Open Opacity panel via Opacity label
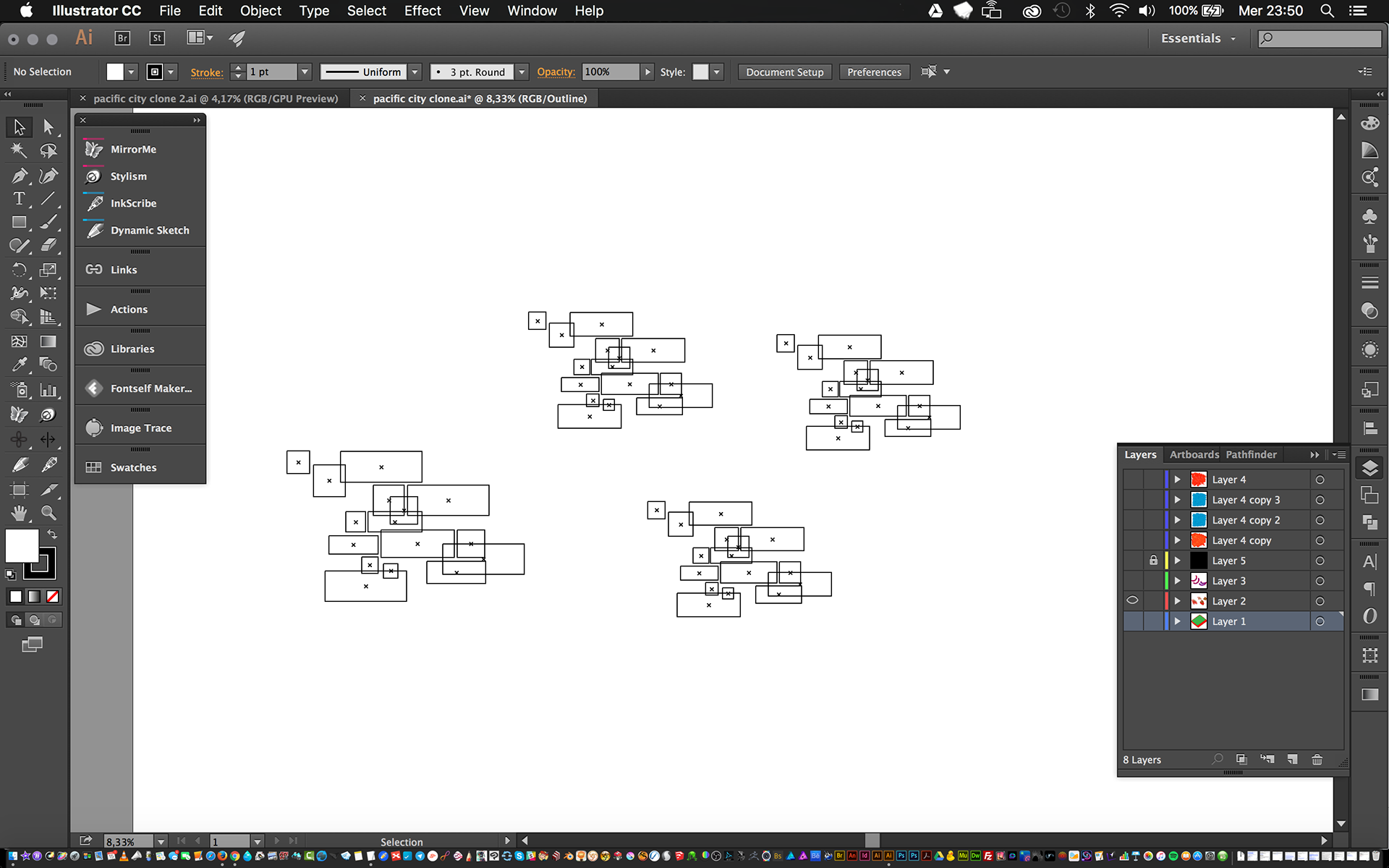This screenshot has width=1389, height=868. pyautogui.click(x=556, y=72)
